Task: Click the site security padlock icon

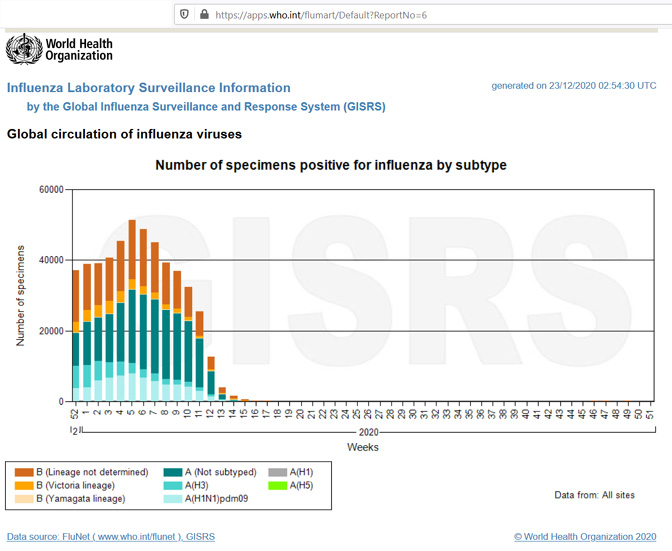Action: (x=204, y=14)
